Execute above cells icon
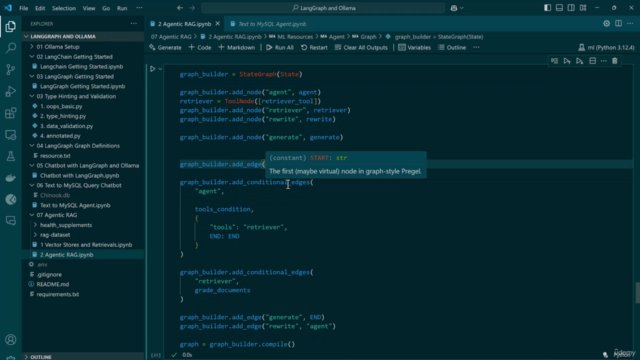 (x=567, y=61)
